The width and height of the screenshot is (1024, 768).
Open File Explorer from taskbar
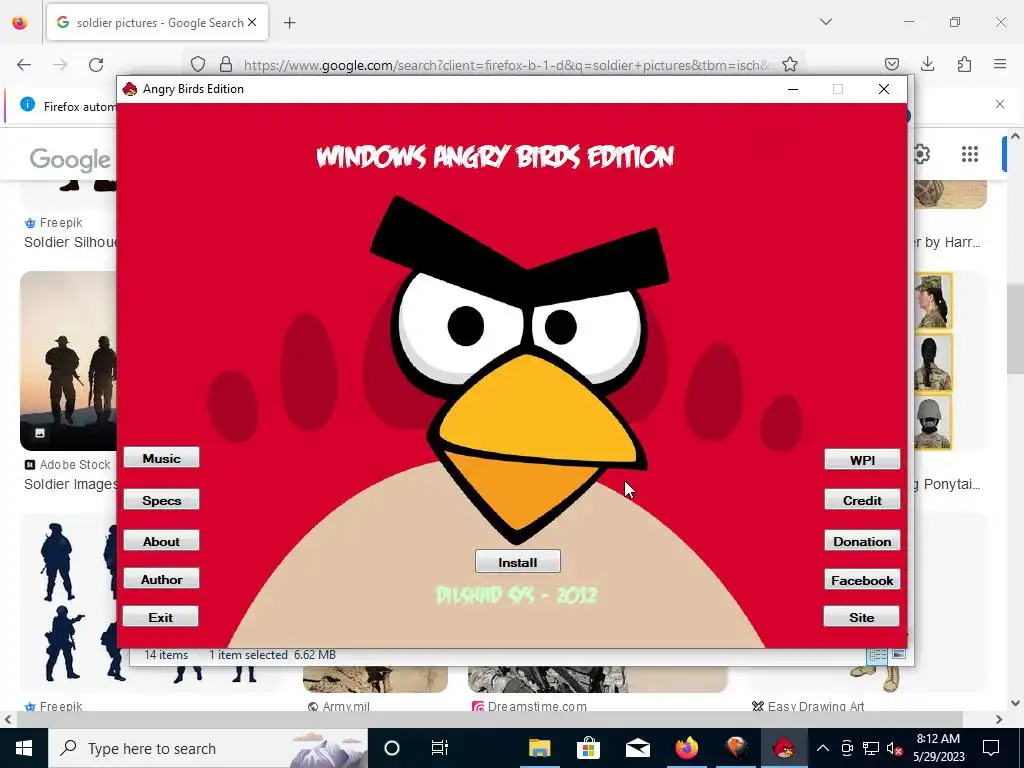pos(539,748)
